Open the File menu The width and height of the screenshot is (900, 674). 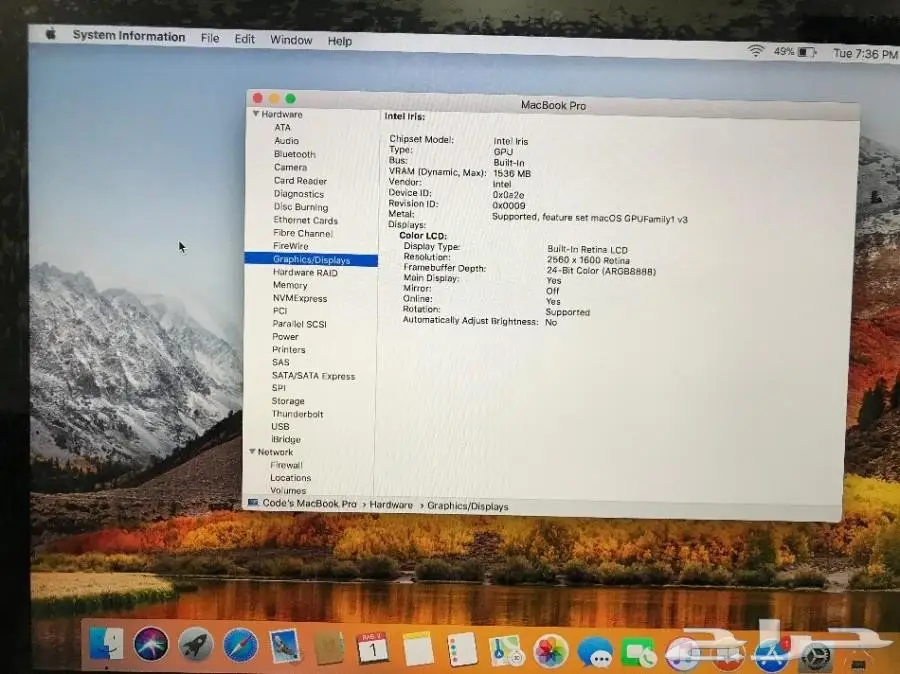[x=210, y=38]
